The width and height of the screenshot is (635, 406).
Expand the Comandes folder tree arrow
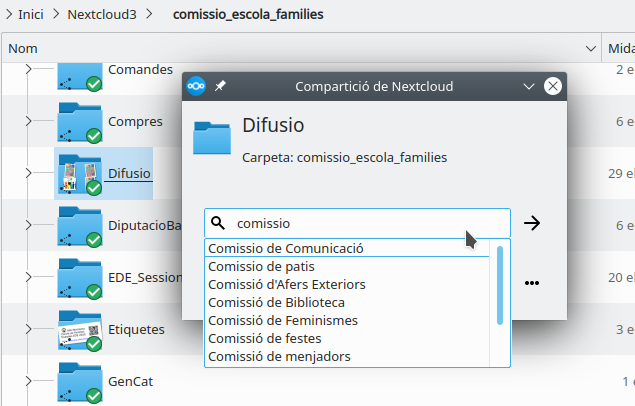[29, 69]
